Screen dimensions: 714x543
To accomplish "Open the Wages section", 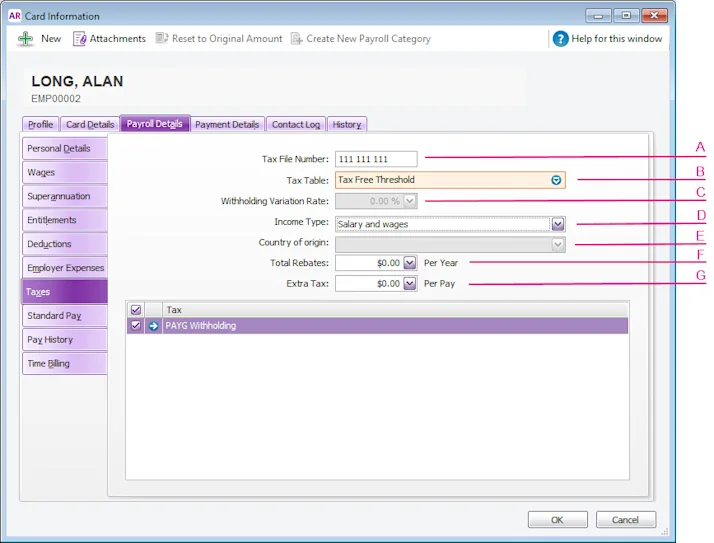I will 65,172.
